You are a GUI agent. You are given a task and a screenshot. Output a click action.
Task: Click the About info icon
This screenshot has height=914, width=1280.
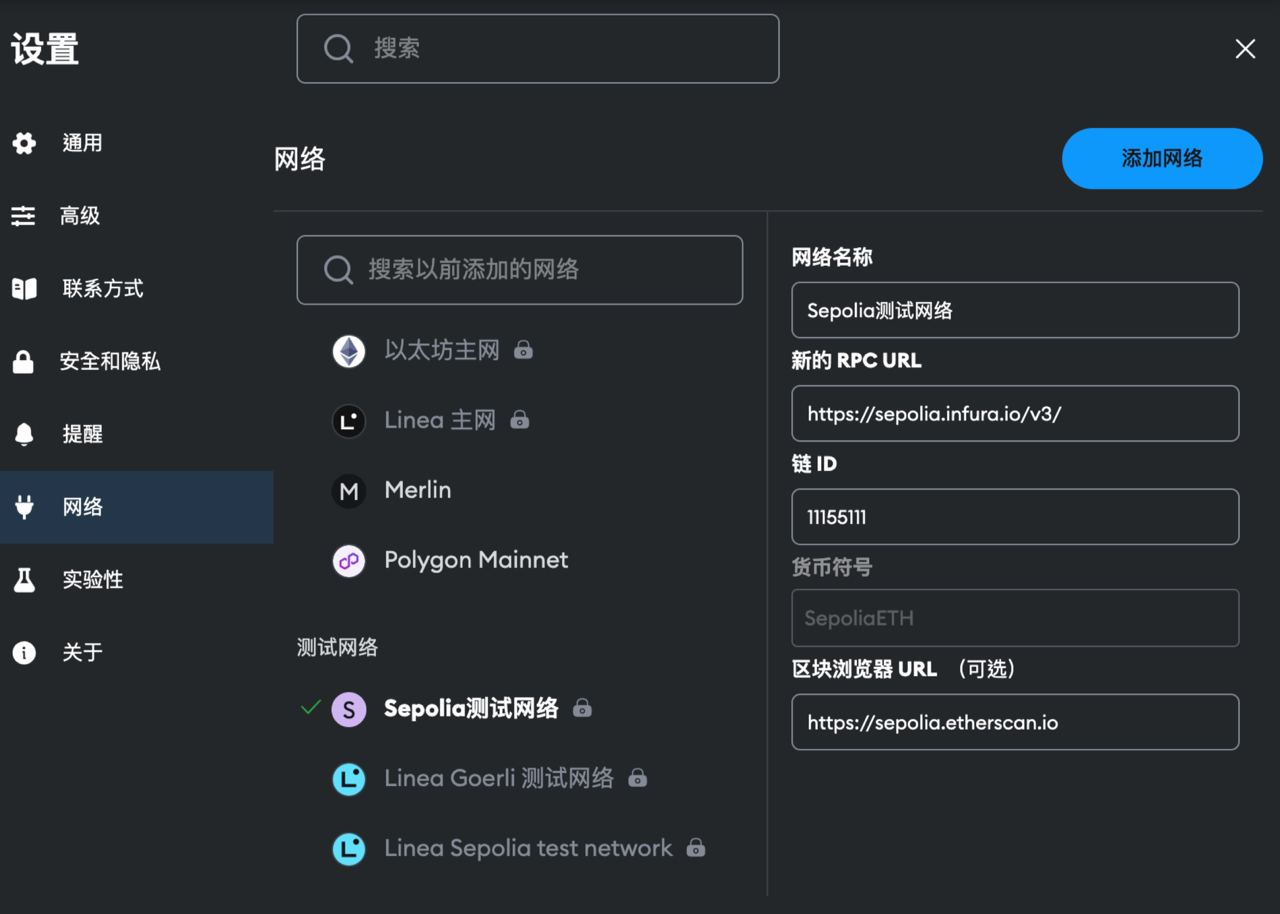coord(24,652)
